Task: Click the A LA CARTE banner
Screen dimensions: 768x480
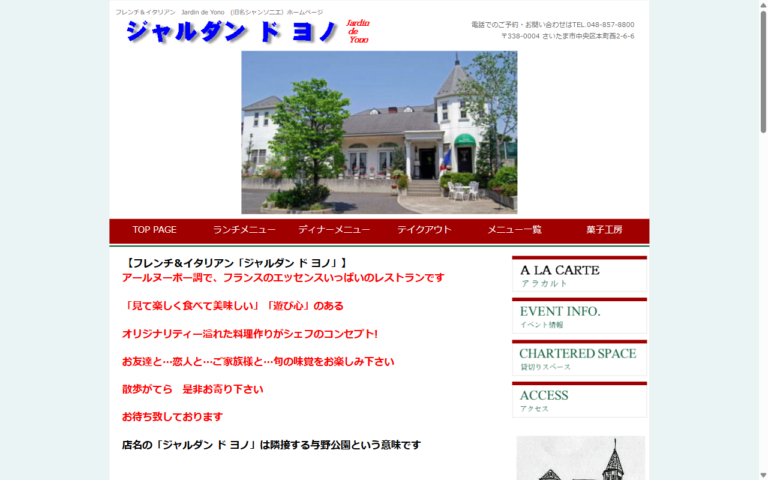Action: [579, 274]
